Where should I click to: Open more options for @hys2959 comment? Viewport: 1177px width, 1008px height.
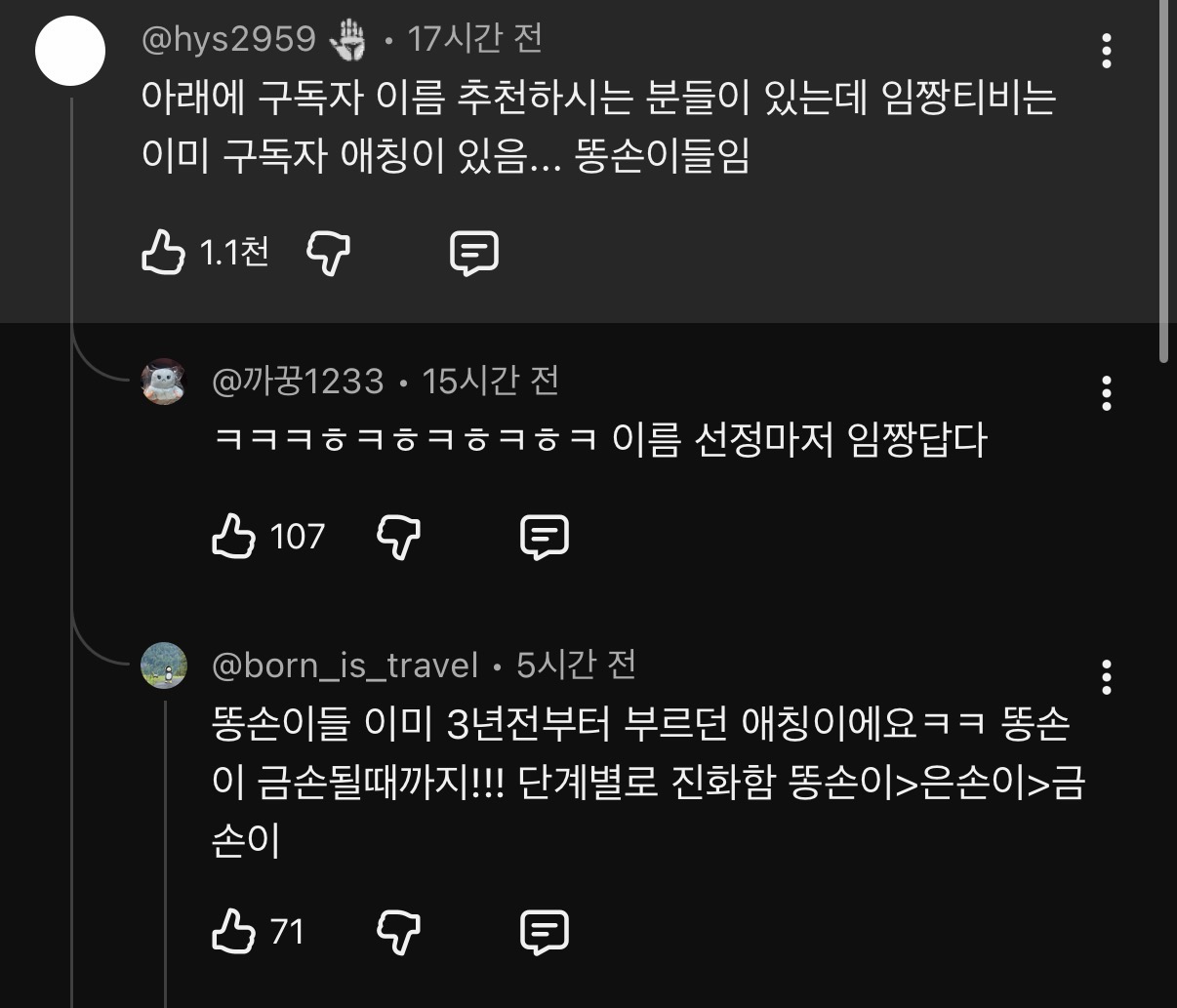tap(1106, 51)
